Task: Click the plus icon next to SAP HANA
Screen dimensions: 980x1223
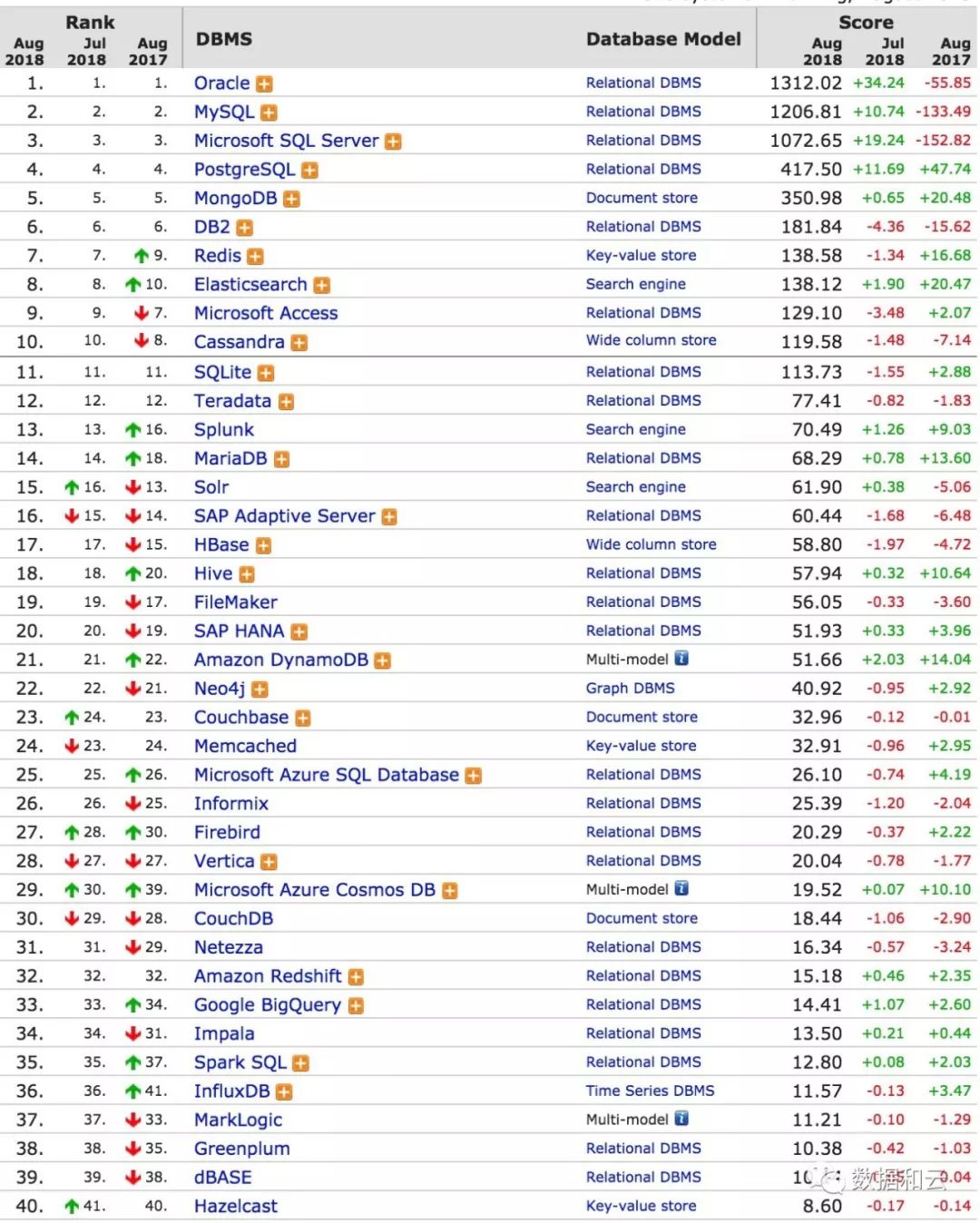Action: (299, 632)
